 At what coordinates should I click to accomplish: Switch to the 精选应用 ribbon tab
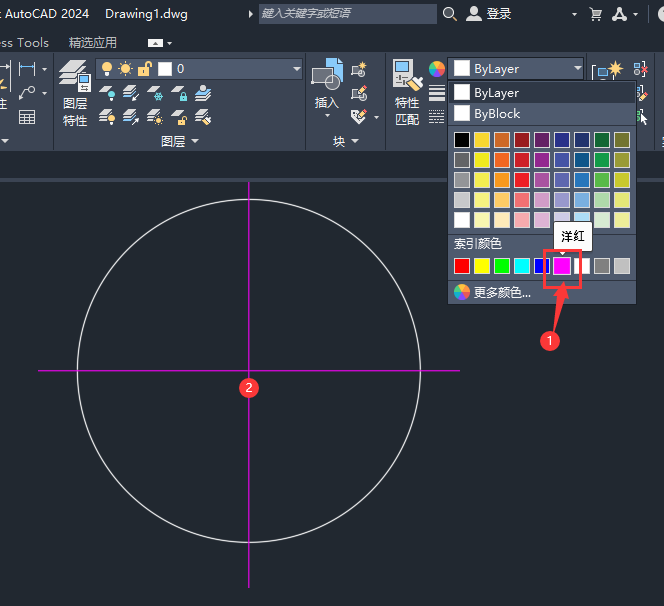point(93,43)
